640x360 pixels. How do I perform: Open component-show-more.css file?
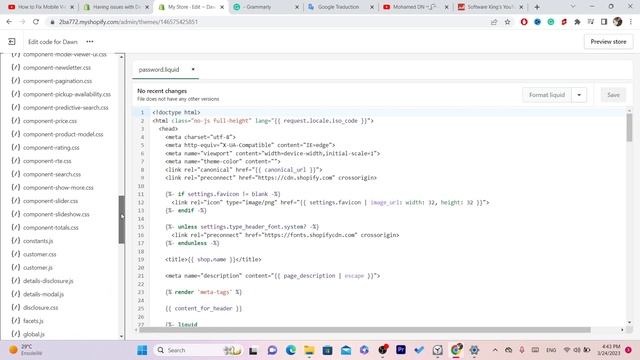coord(58,188)
